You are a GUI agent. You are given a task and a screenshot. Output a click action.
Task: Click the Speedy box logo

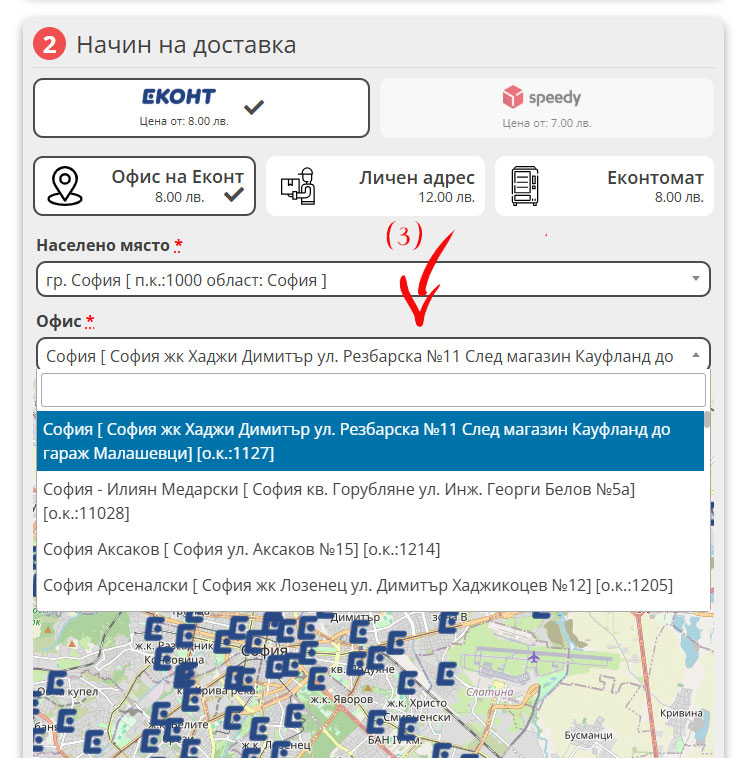[x=512, y=97]
